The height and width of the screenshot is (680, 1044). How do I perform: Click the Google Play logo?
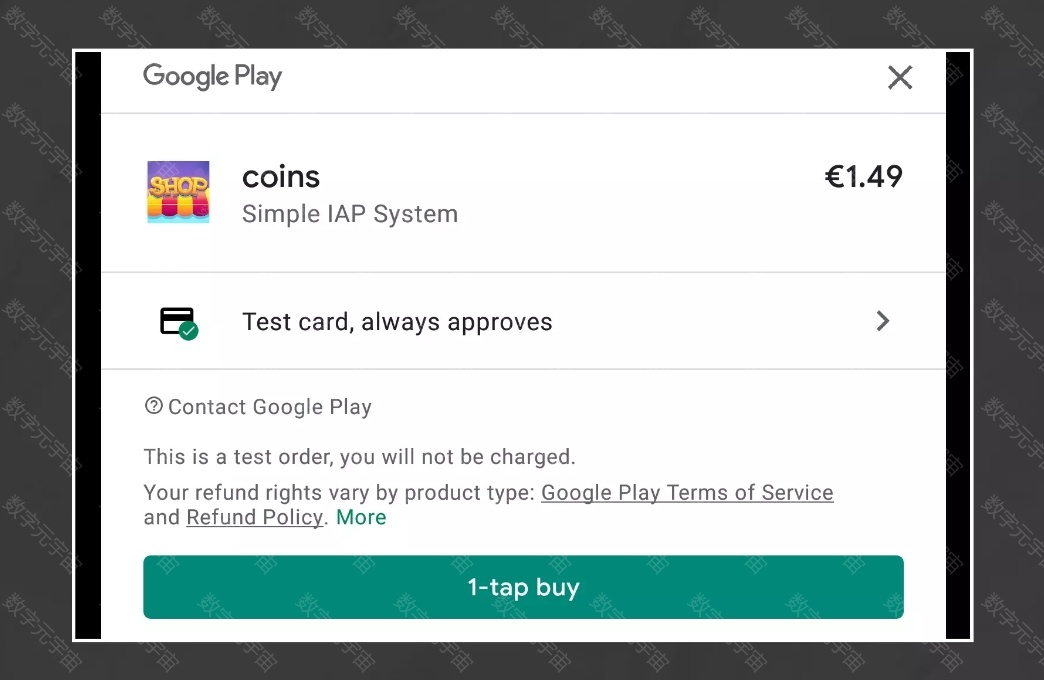pyautogui.click(x=212, y=77)
